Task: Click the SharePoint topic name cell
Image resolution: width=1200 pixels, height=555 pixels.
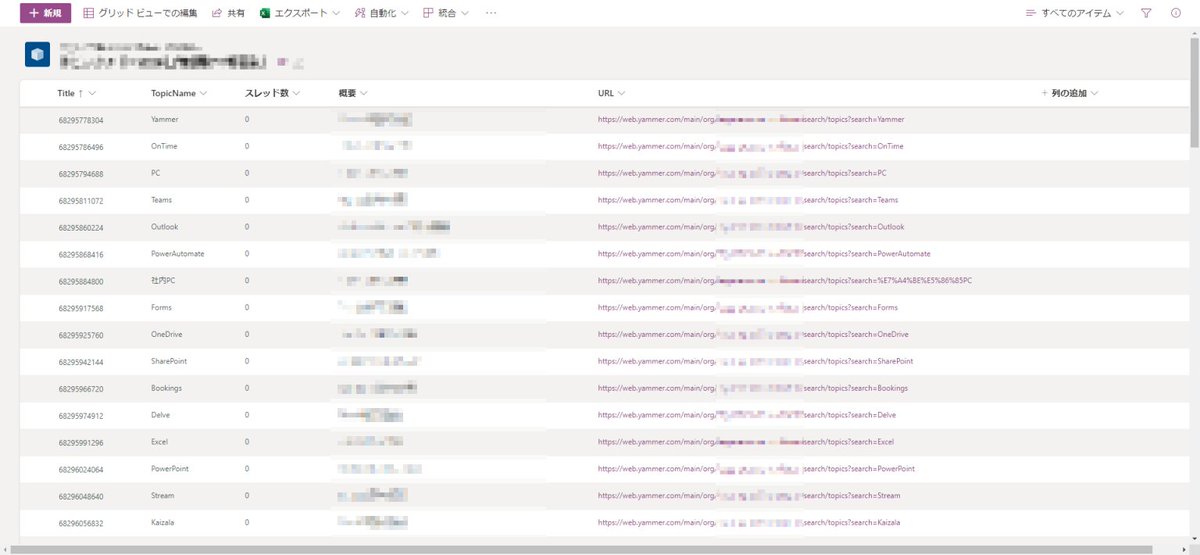Action: pos(169,361)
